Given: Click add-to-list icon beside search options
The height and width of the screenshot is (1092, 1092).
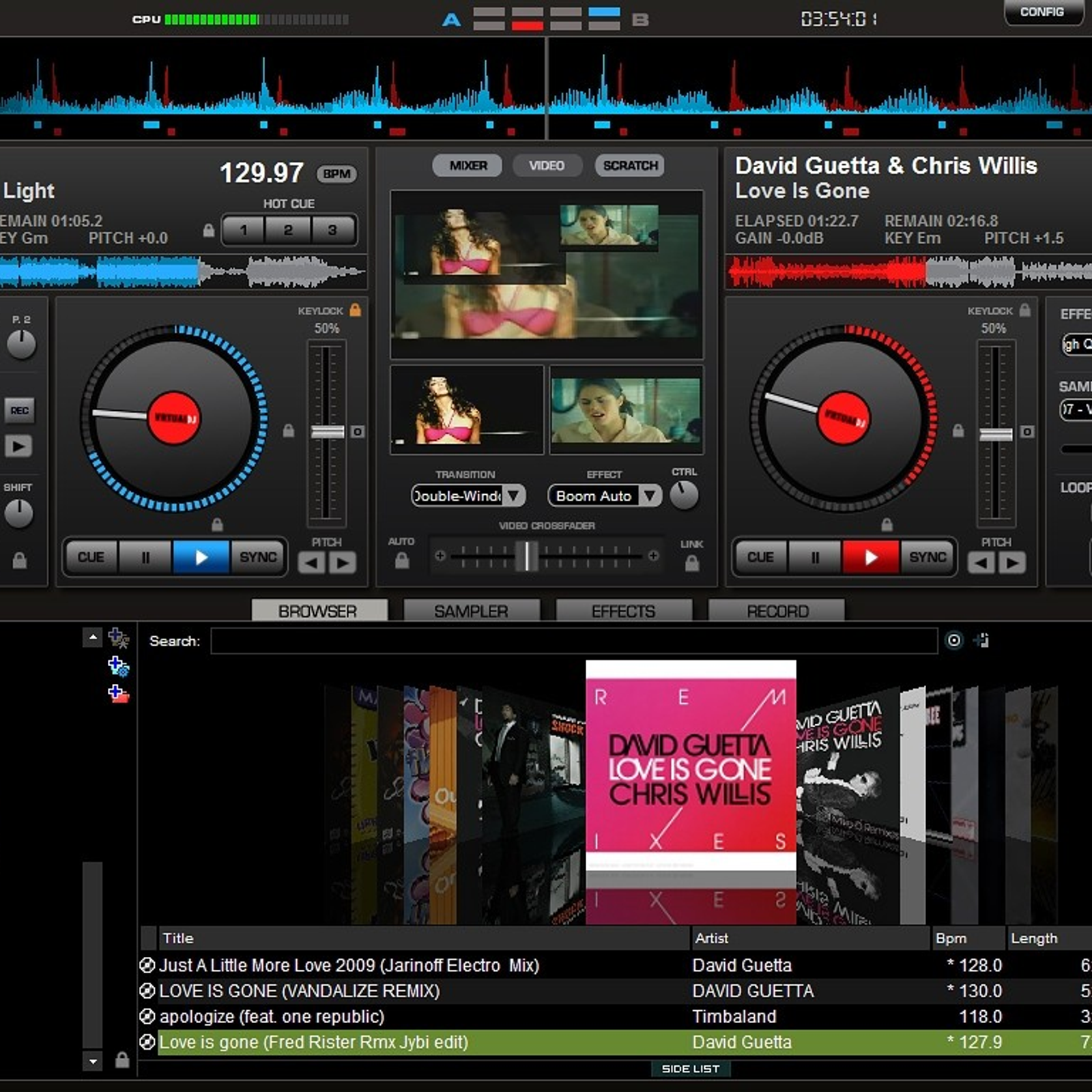Looking at the screenshot, I should [981, 640].
